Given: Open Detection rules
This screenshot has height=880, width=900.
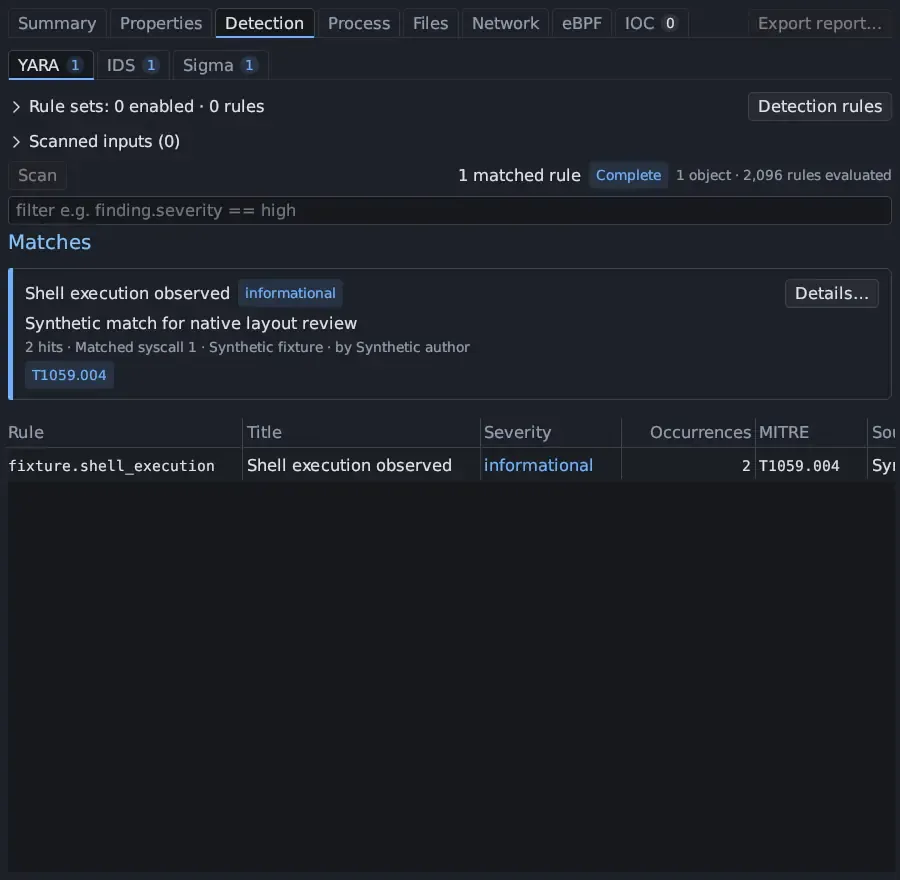Looking at the screenshot, I should coord(820,107).
